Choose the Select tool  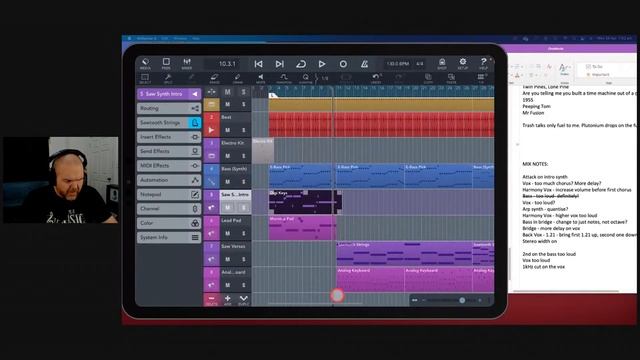coord(145,79)
